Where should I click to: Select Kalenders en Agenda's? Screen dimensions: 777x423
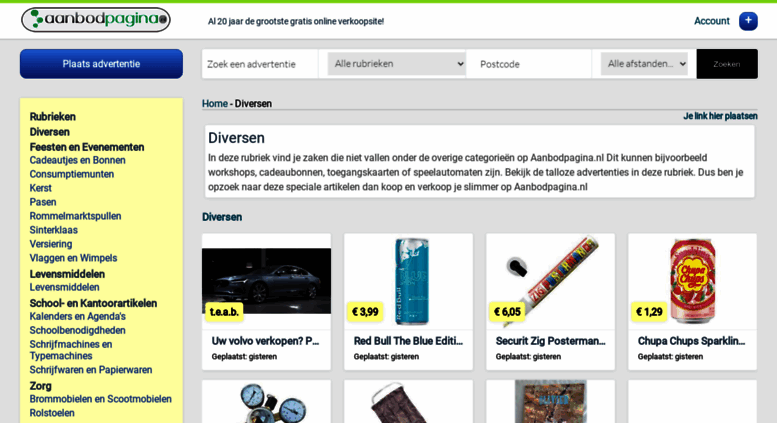click(77, 316)
